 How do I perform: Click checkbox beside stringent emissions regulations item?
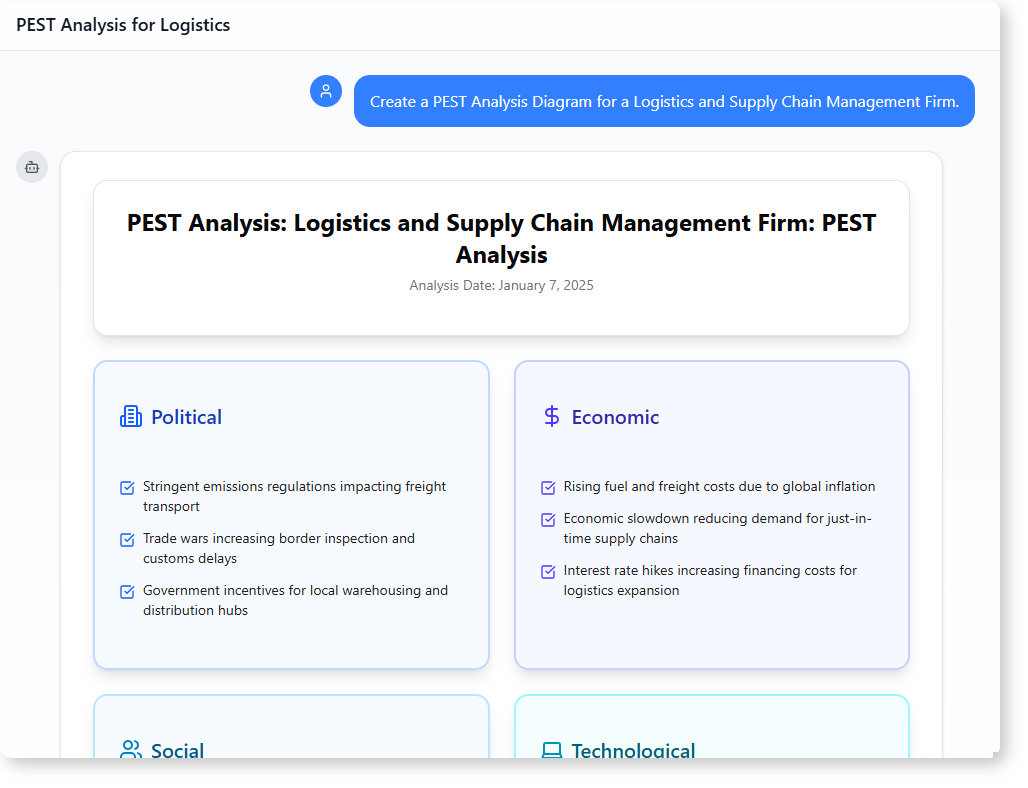[127, 488]
